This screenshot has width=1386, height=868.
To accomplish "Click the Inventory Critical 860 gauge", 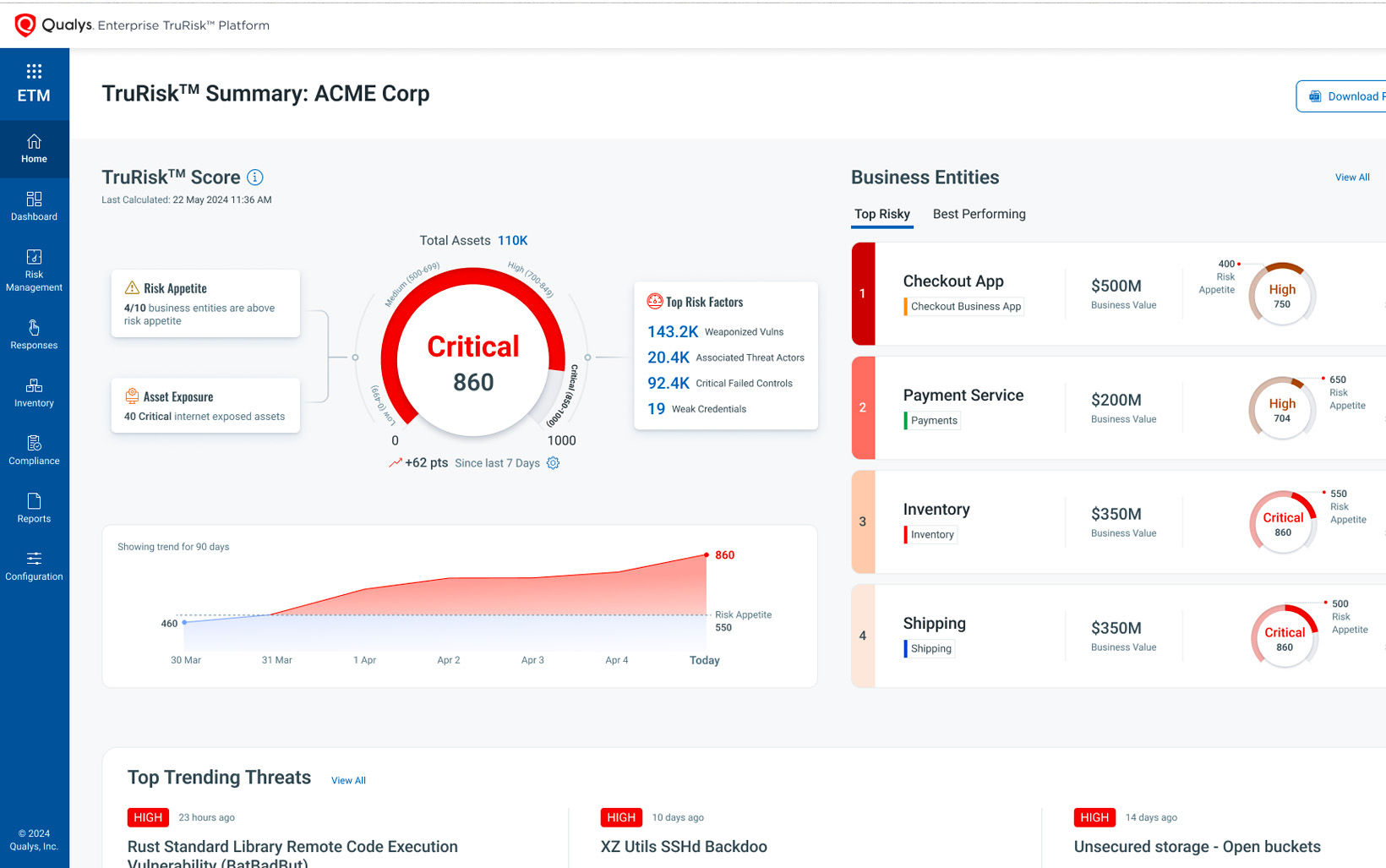I will [x=1283, y=523].
